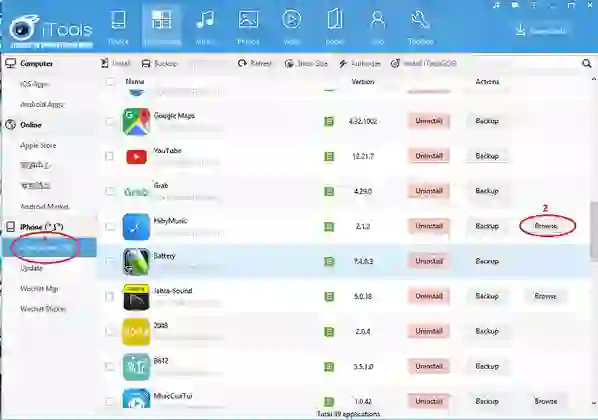Open the Books section icon
Screen dimensions: 598x420
(x=334, y=20)
